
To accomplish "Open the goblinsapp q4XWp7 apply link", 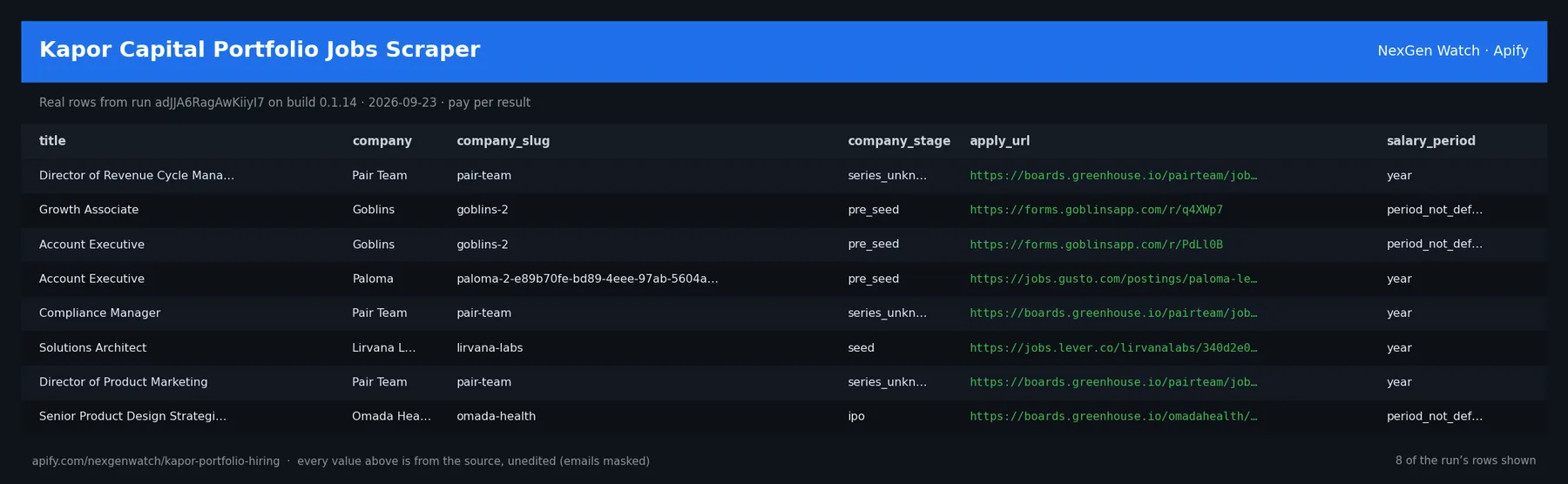I will 1096,210.
